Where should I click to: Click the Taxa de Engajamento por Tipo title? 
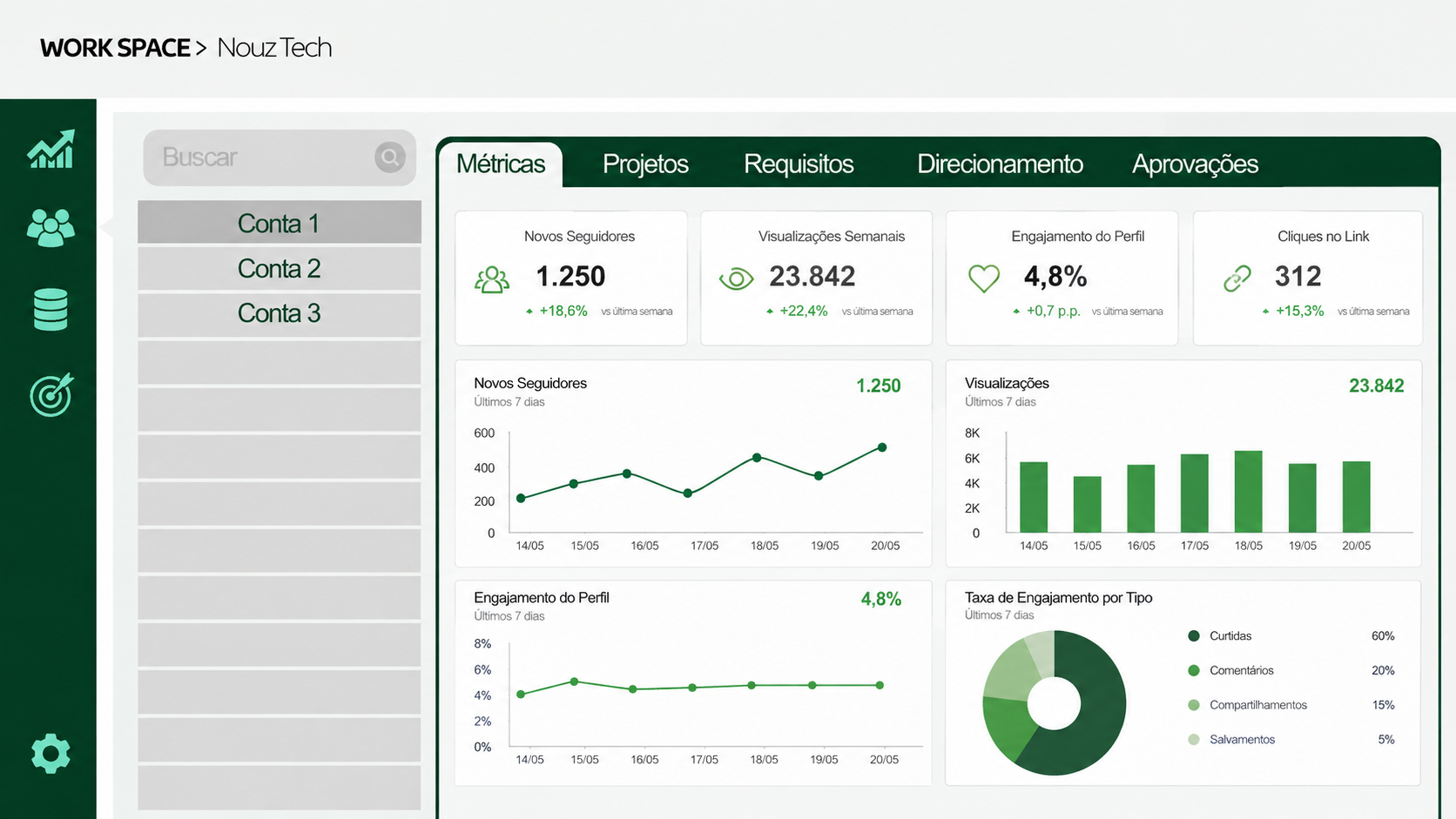pyautogui.click(x=1059, y=598)
